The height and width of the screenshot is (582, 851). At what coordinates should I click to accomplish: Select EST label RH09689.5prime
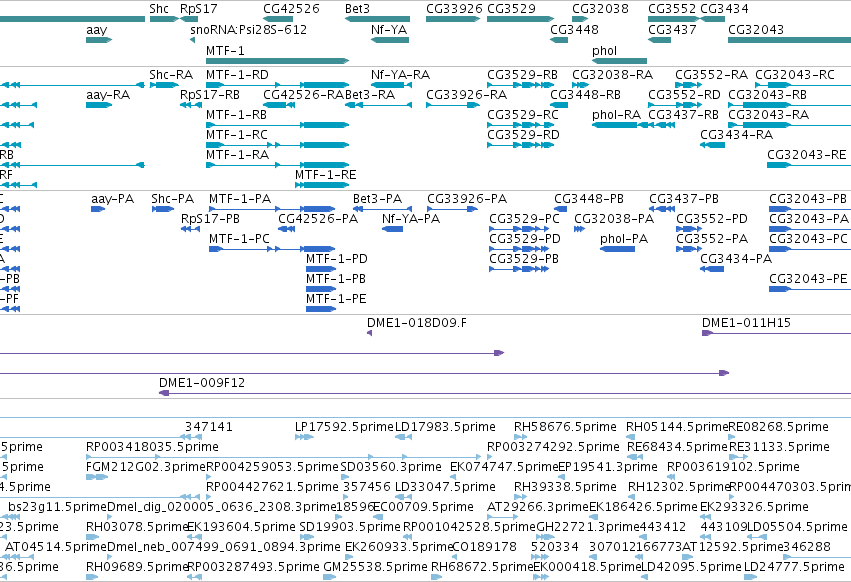(x=137, y=567)
